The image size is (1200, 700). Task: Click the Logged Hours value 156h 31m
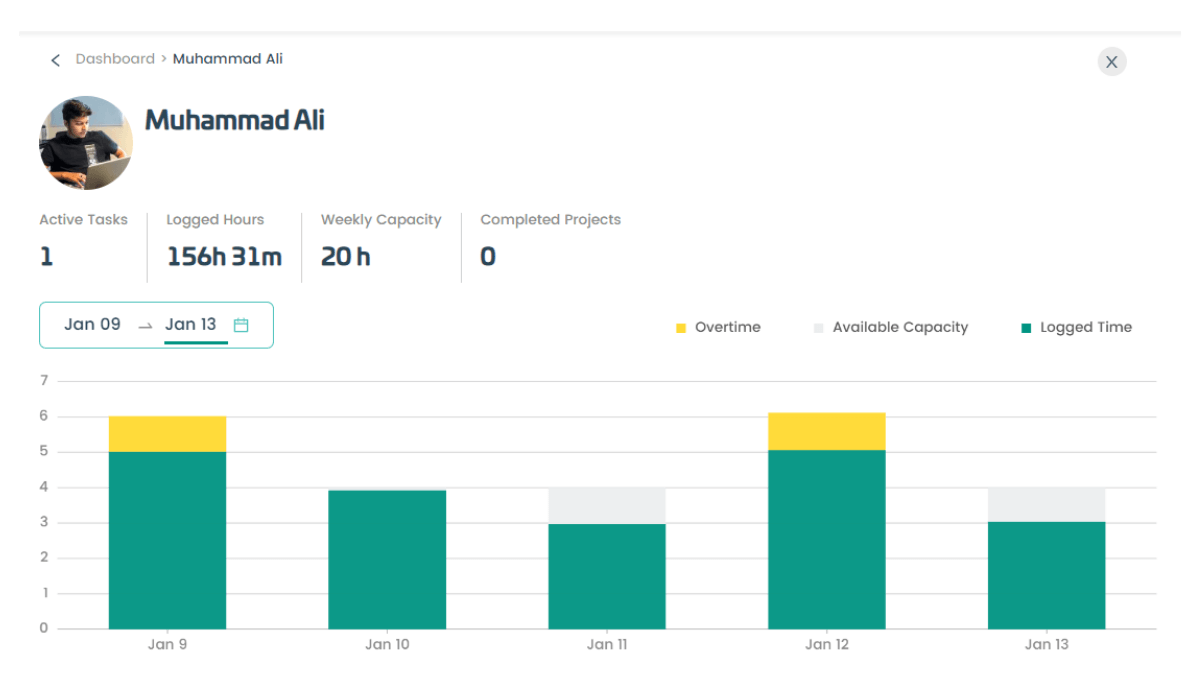click(223, 256)
